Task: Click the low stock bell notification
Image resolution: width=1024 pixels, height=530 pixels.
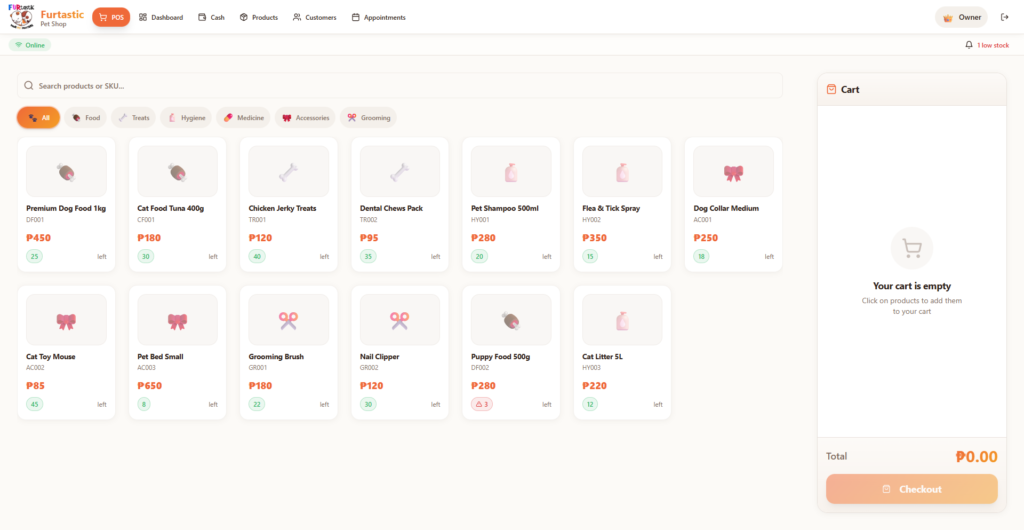Action: (986, 45)
